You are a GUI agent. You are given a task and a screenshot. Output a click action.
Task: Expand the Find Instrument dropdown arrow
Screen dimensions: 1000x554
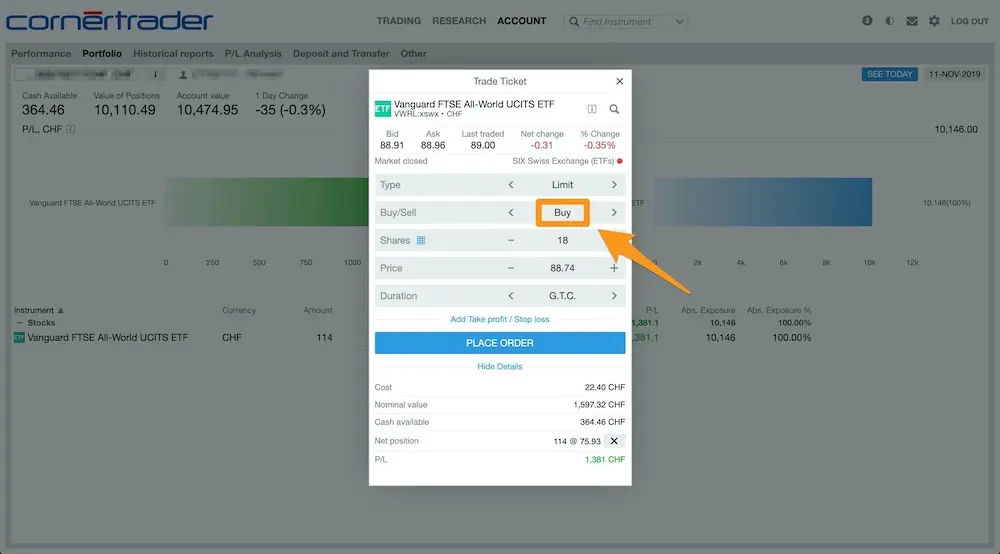tap(680, 22)
